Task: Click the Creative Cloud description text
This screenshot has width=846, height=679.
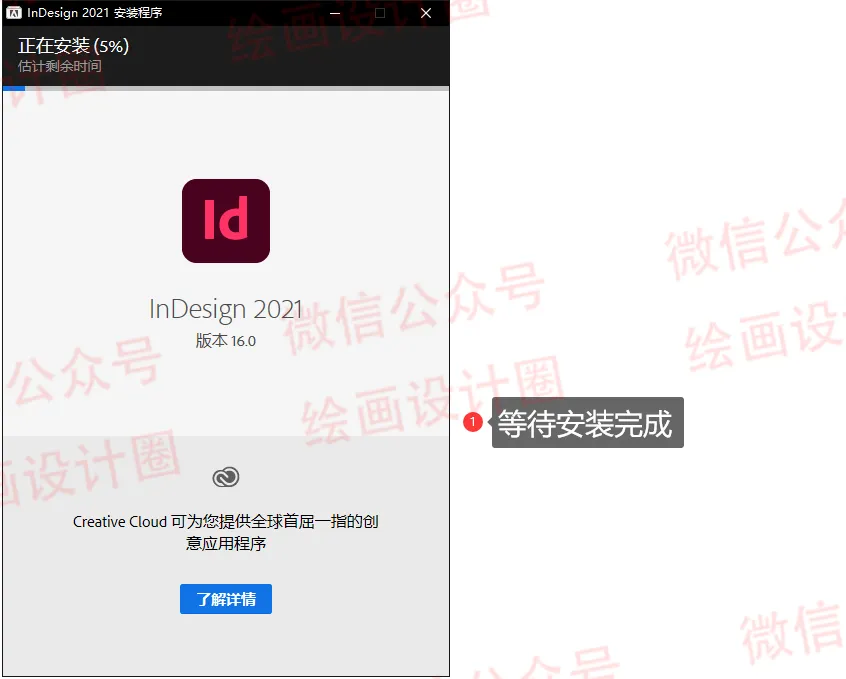Action: coord(226,532)
